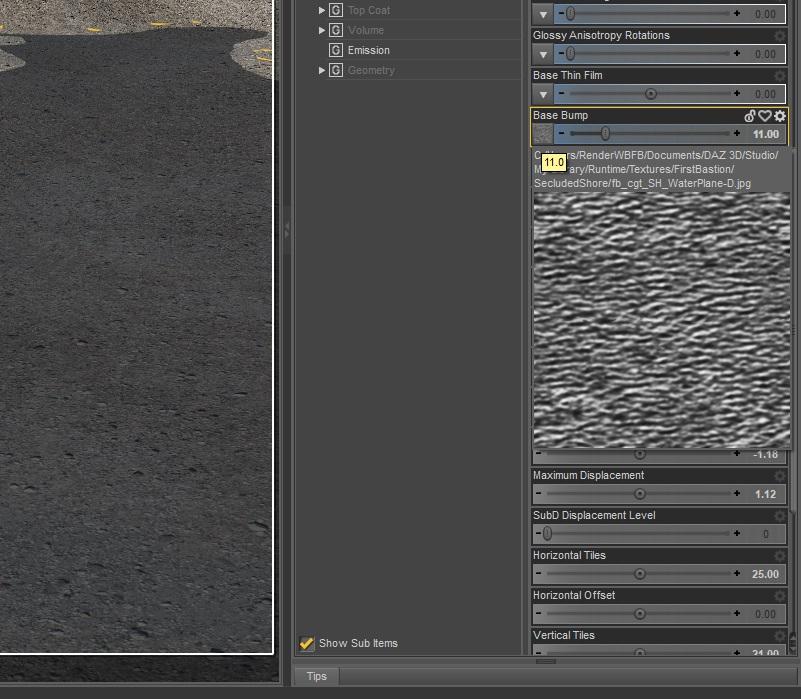Select the Top Coat label in tree
The image size is (801, 699).
pos(369,10)
